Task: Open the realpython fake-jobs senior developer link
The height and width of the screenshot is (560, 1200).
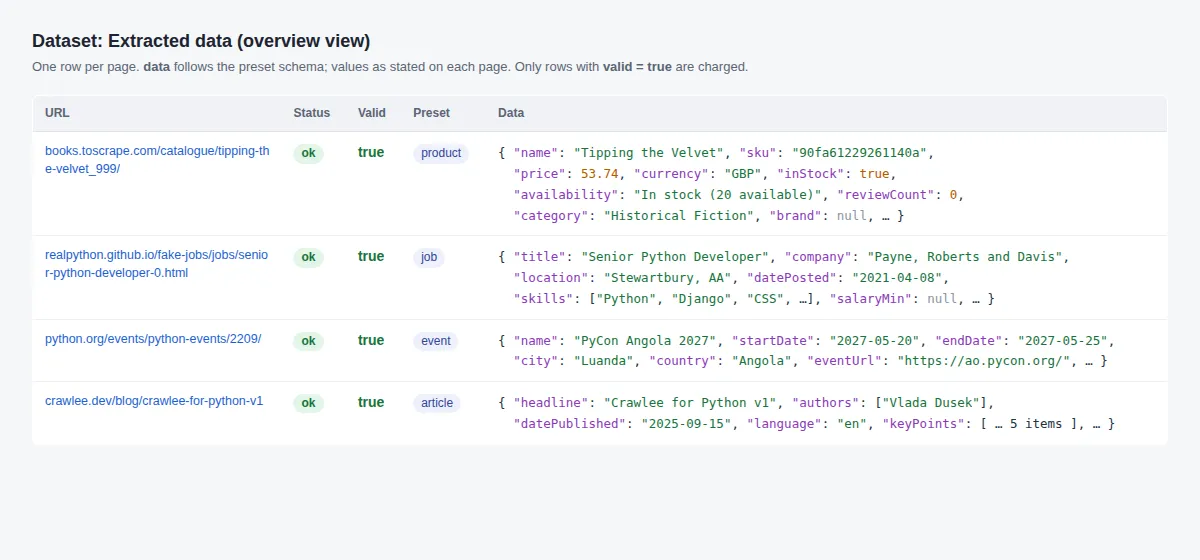Action: 157,264
